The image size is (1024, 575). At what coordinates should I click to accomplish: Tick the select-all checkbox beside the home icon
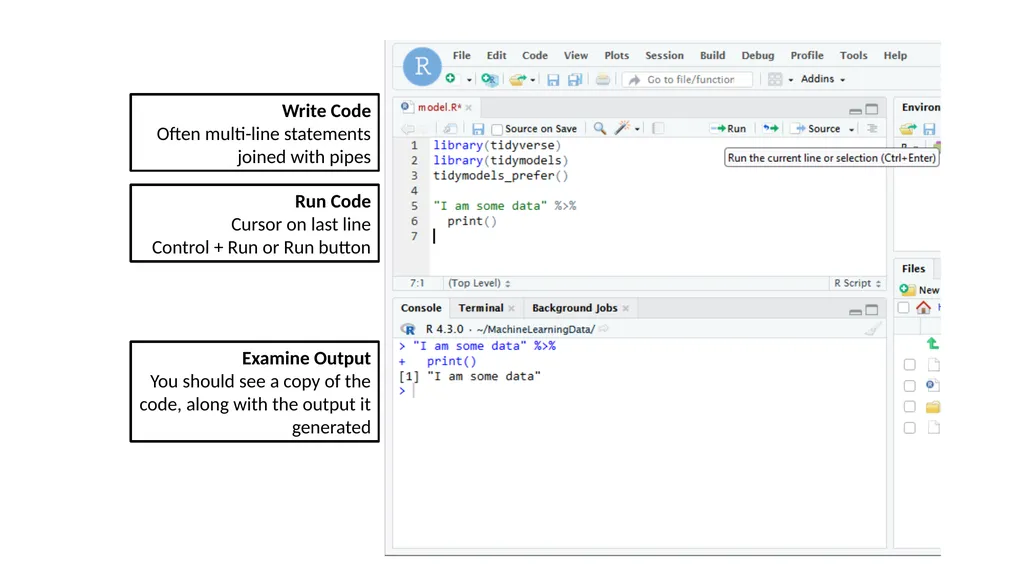[904, 308]
